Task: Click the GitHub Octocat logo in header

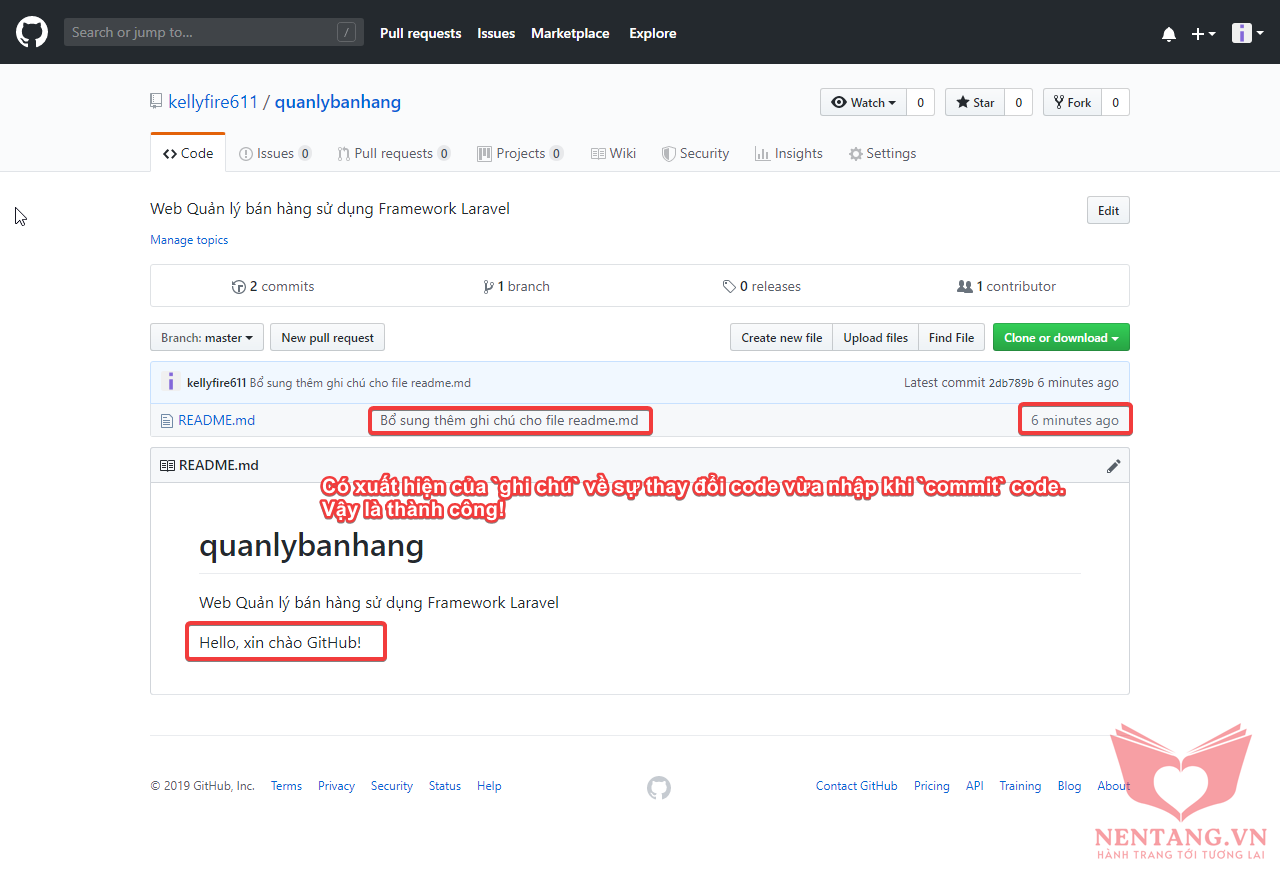Action: (x=32, y=32)
